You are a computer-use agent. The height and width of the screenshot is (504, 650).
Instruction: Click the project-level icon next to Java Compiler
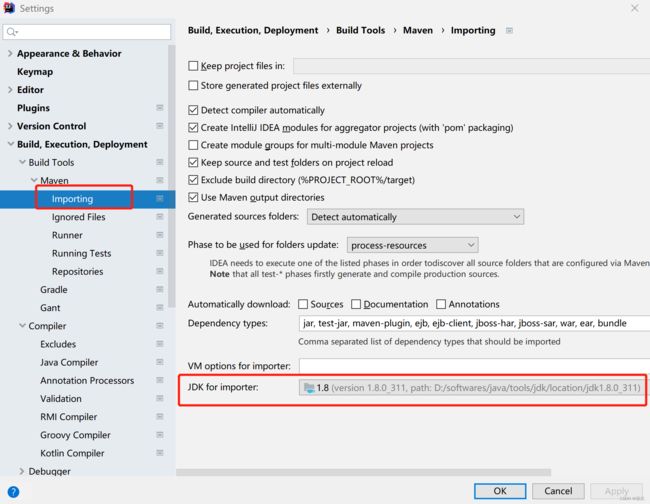point(160,362)
